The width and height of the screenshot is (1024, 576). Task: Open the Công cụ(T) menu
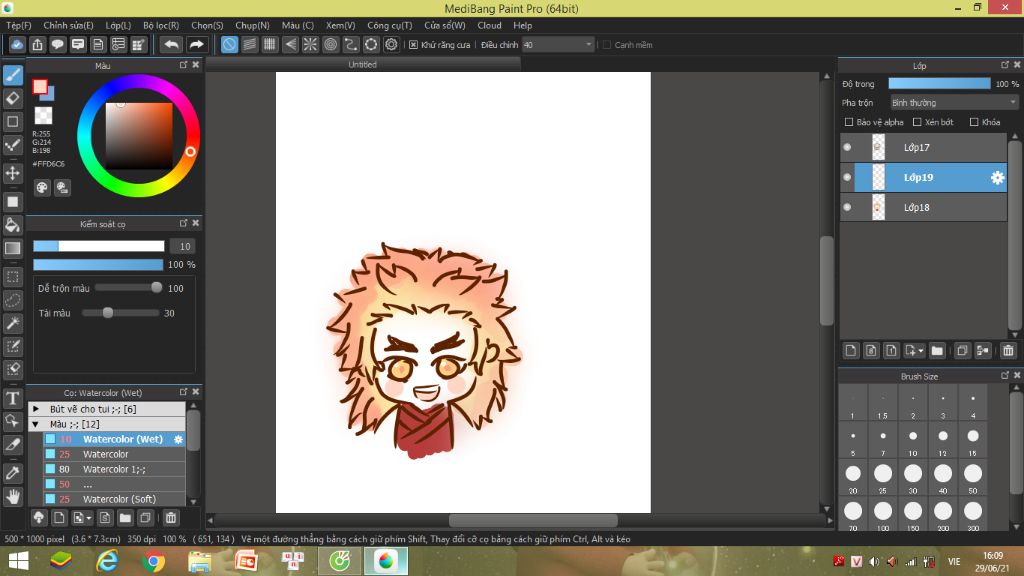coord(389,25)
